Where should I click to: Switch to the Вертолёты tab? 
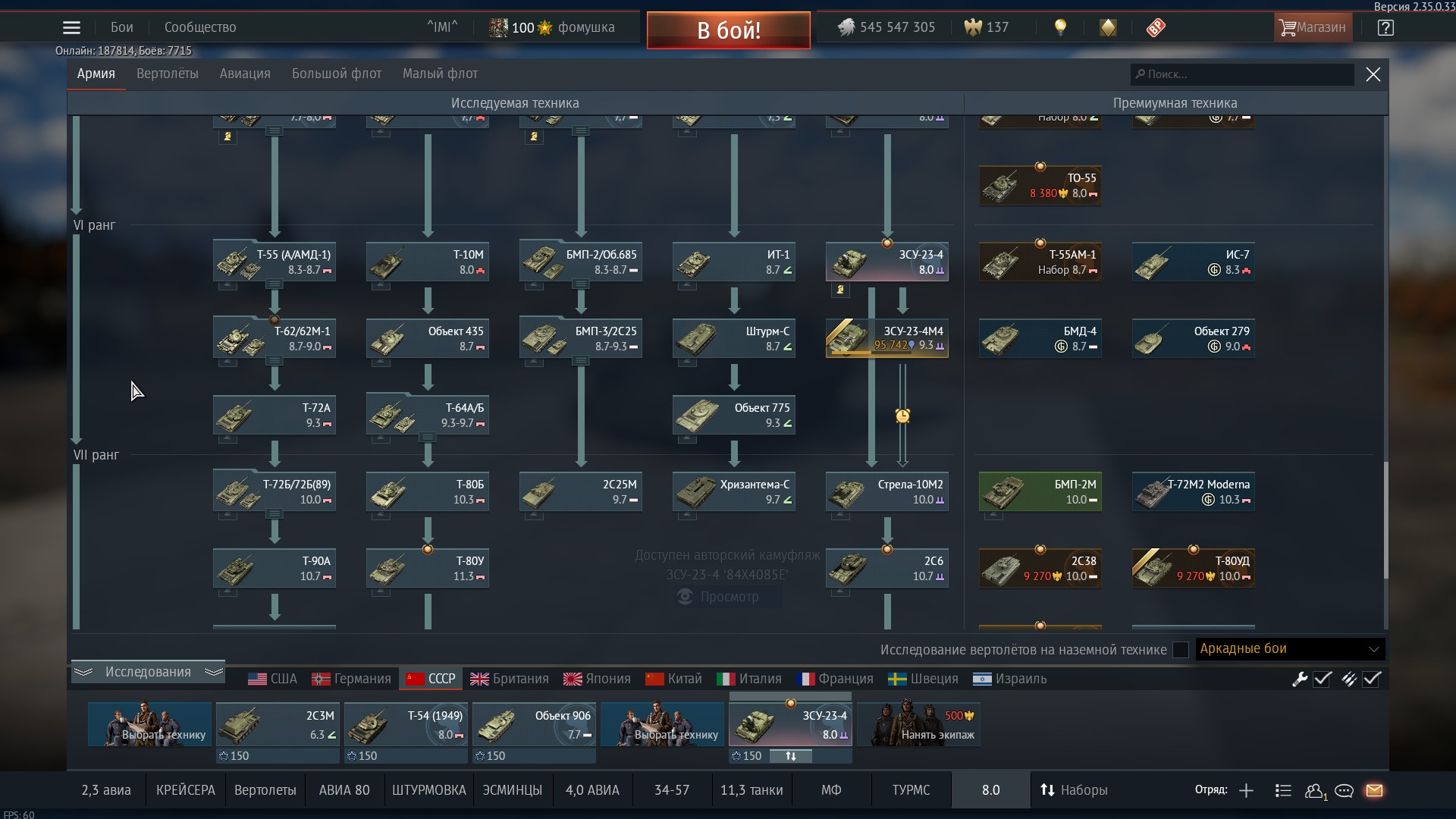pyautogui.click(x=168, y=74)
